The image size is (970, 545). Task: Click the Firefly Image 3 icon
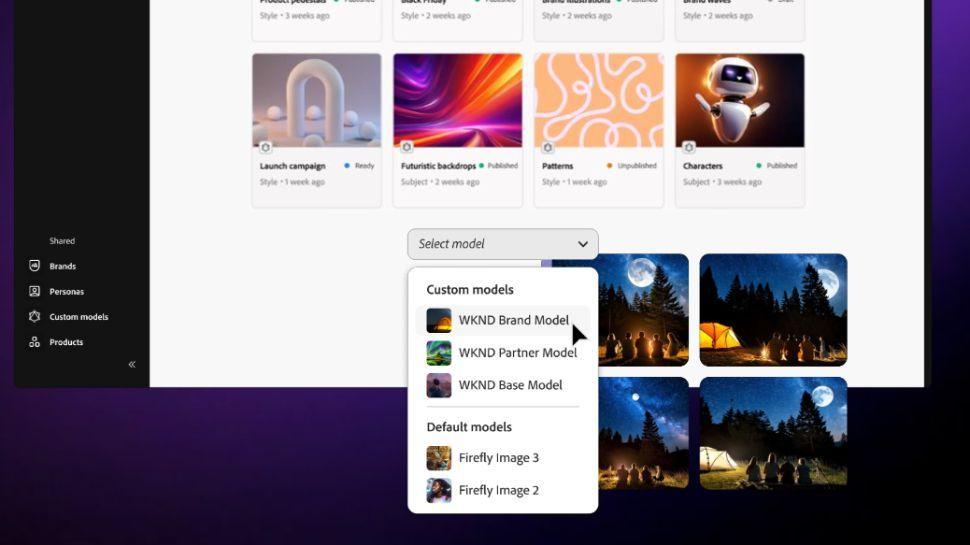point(439,458)
